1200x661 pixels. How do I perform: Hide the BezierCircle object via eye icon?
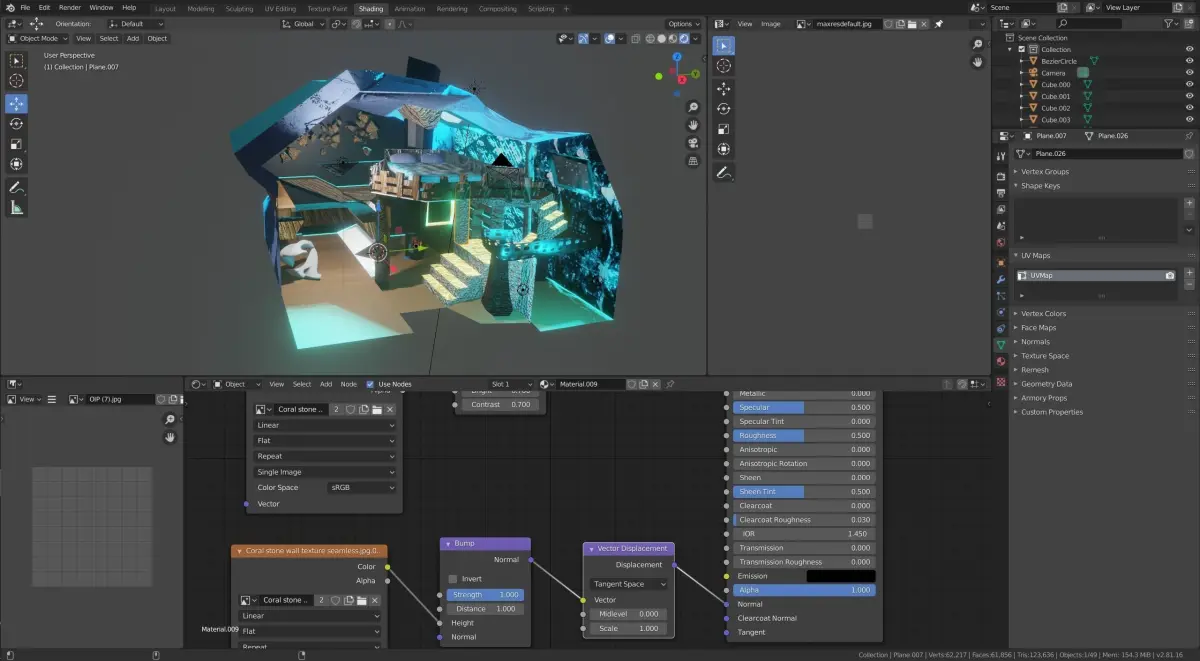click(x=1189, y=61)
